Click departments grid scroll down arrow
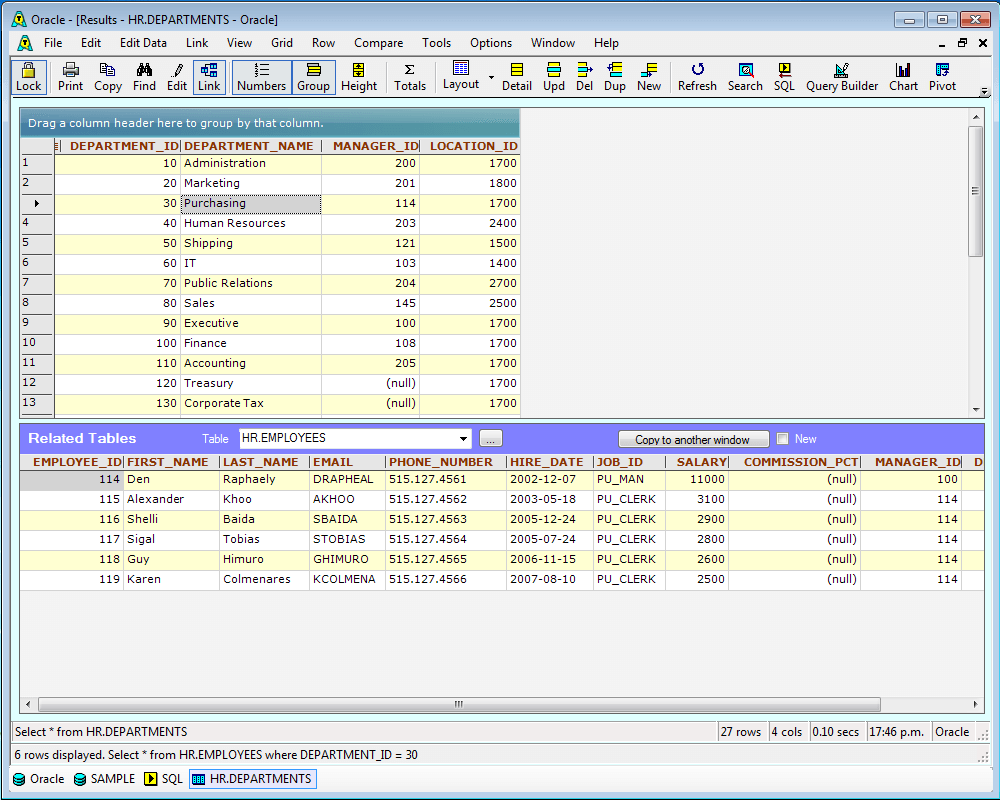 (x=976, y=410)
